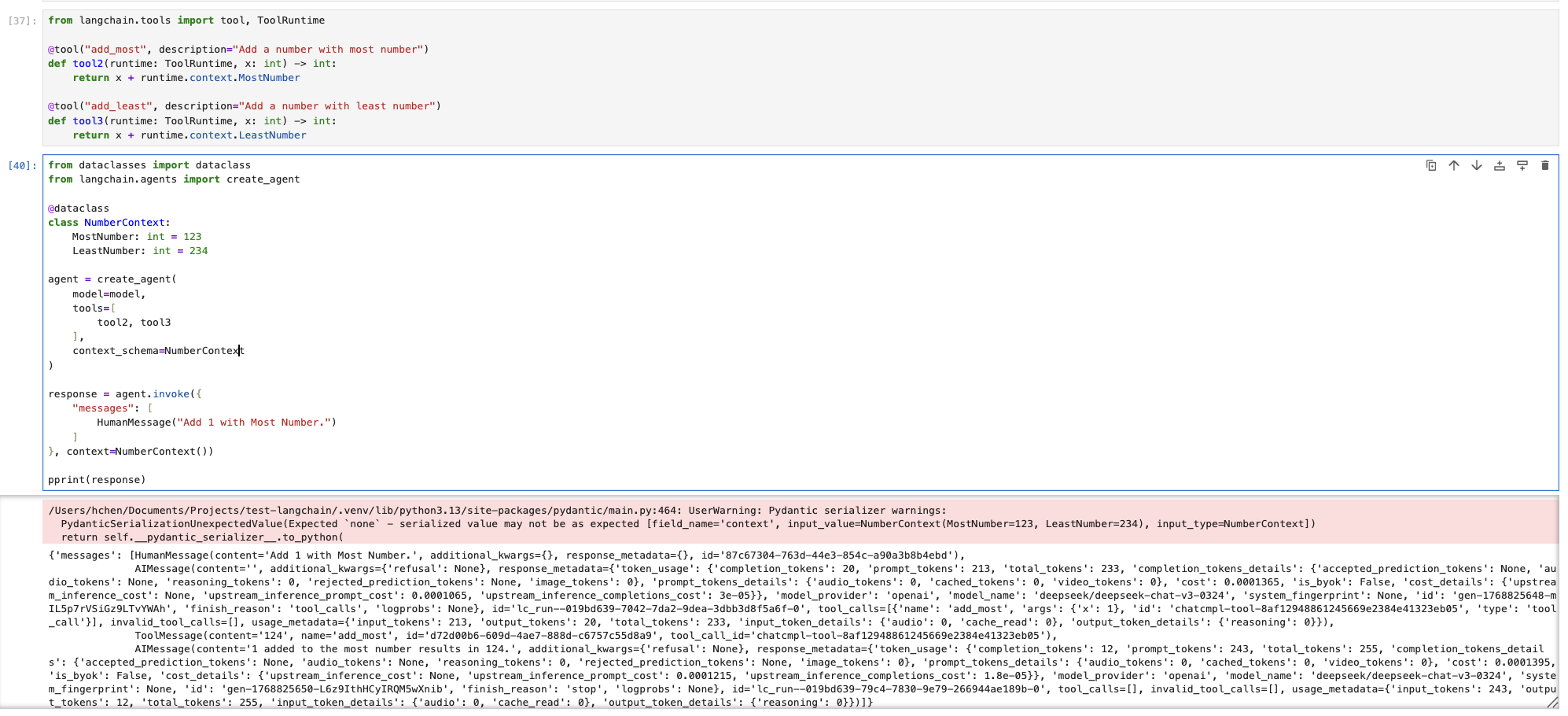
Task: Move the selected cell up
Action: tap(1454, 165)
